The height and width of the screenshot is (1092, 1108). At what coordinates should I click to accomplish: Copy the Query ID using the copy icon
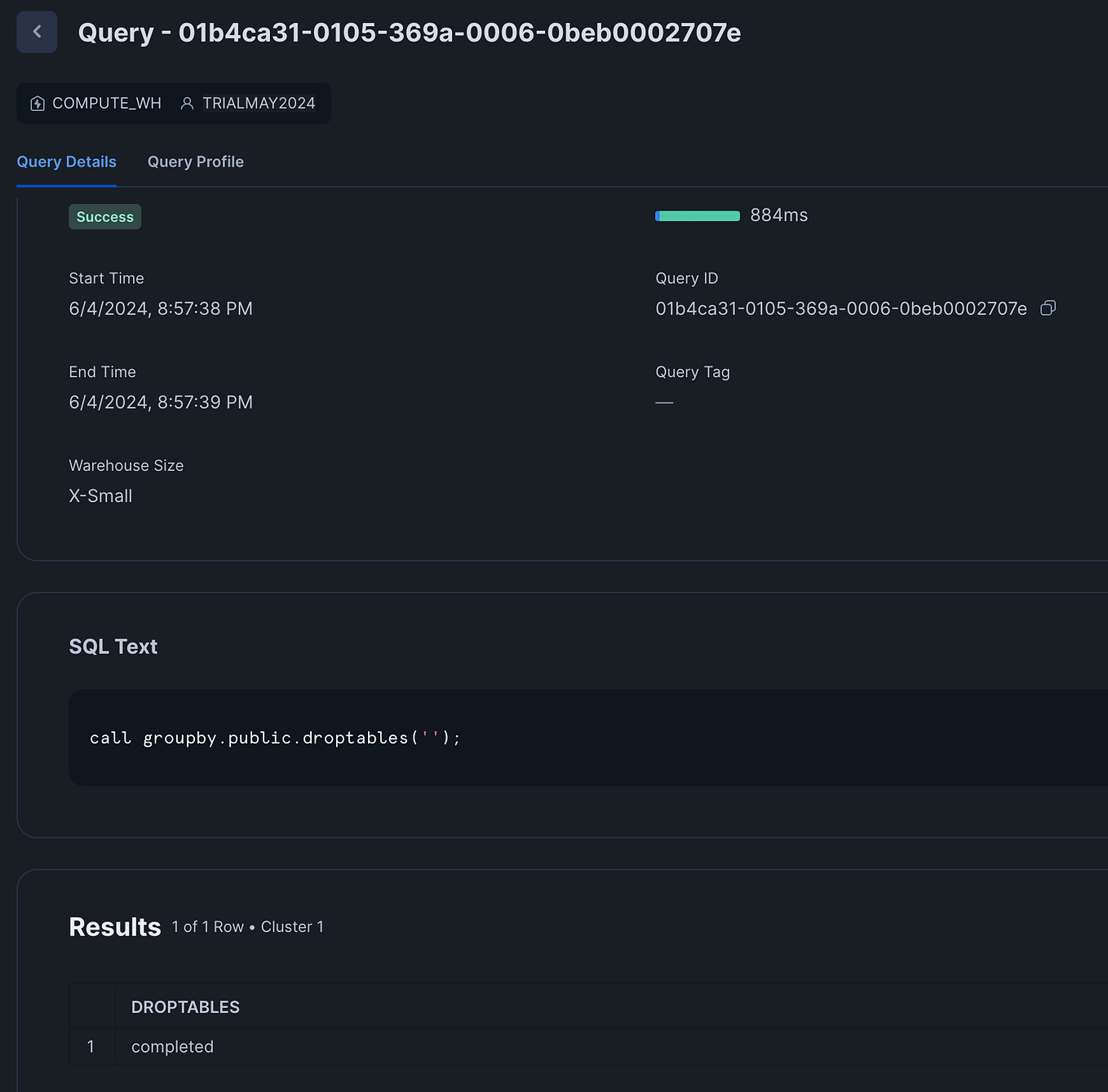point(1048,308)
